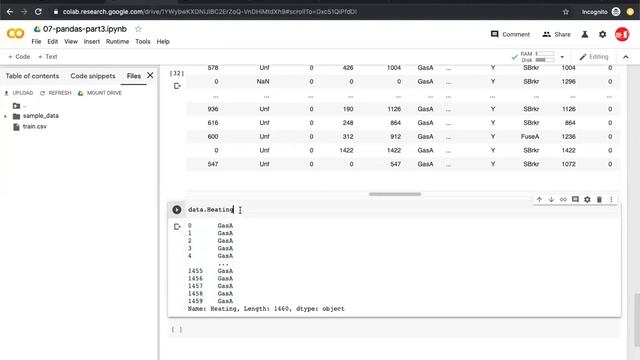Run the data.Heating cell
Screen dimensions: 640x360
pos(177,210)
